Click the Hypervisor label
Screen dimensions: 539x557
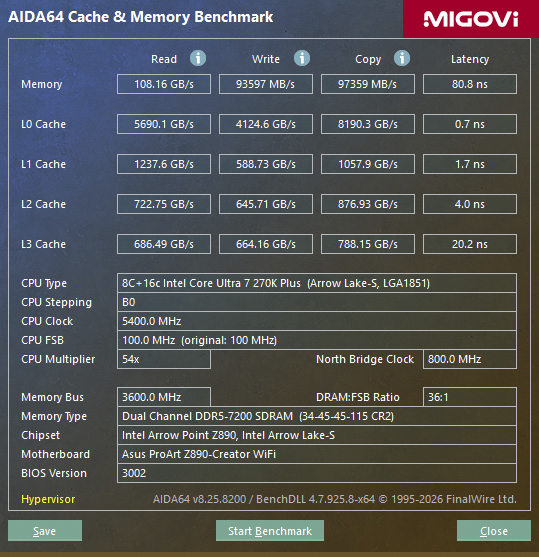(48, 499)
